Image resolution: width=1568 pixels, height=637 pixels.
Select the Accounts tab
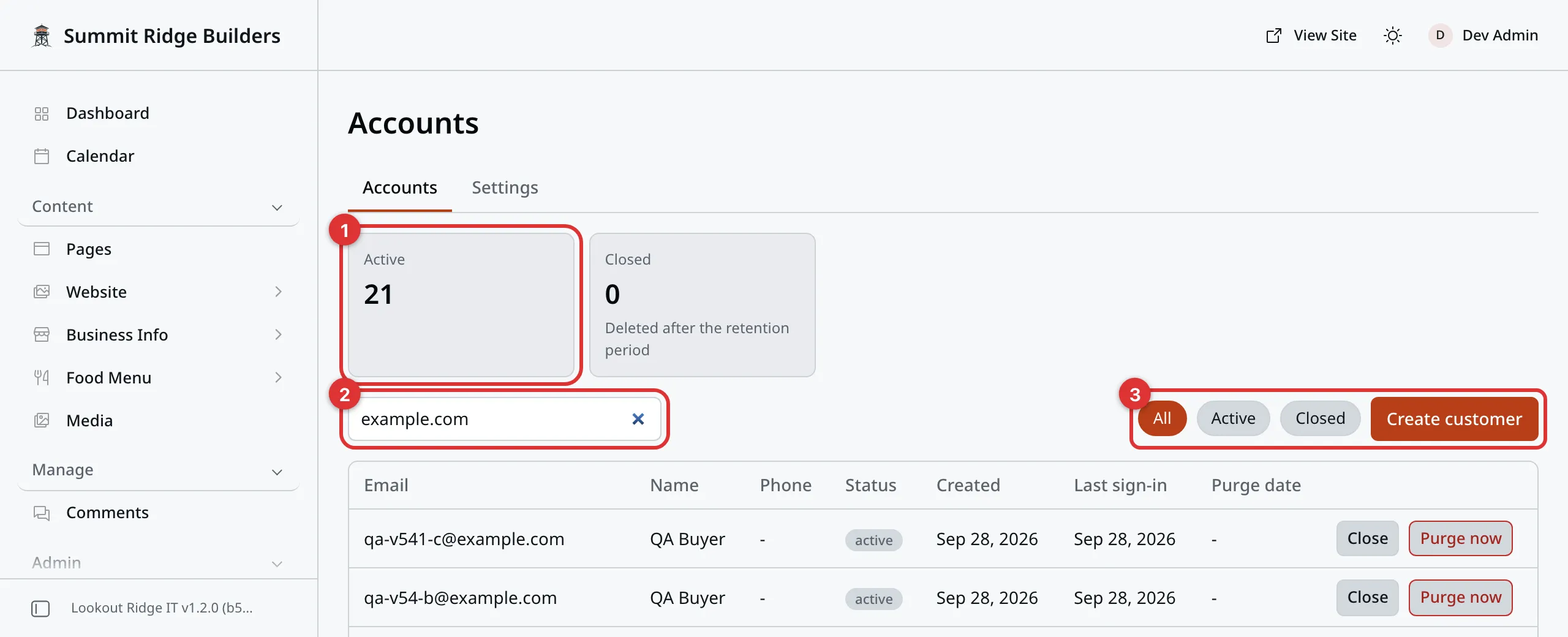click(399, 188)
